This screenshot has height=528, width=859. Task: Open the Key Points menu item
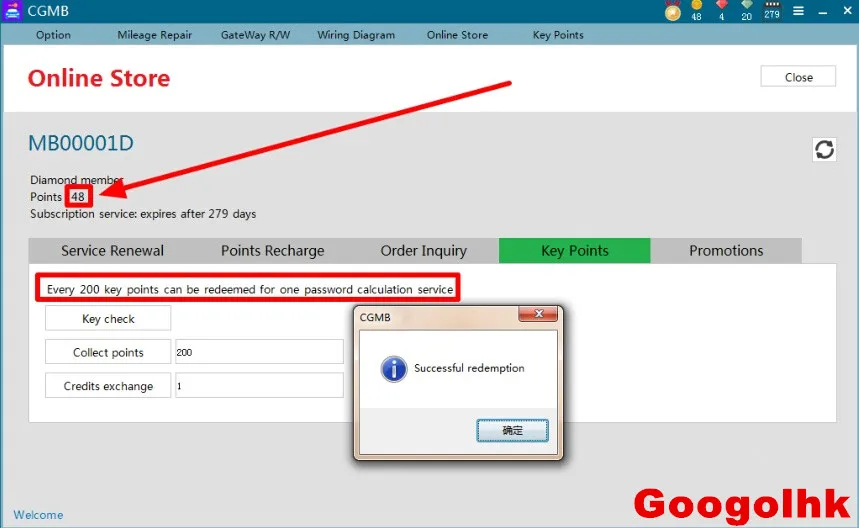558,35
